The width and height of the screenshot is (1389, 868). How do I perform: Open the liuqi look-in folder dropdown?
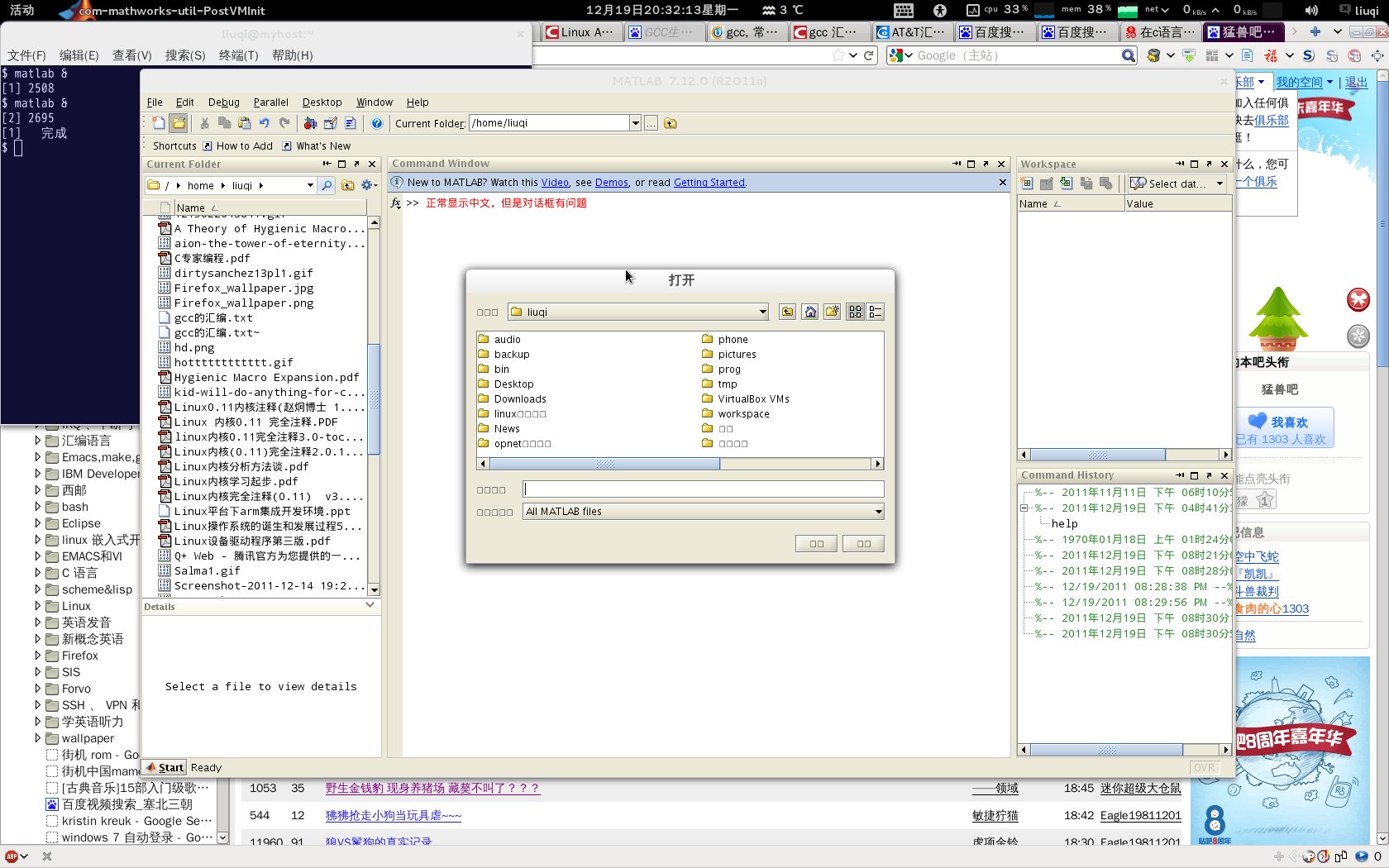coord(638,312)
